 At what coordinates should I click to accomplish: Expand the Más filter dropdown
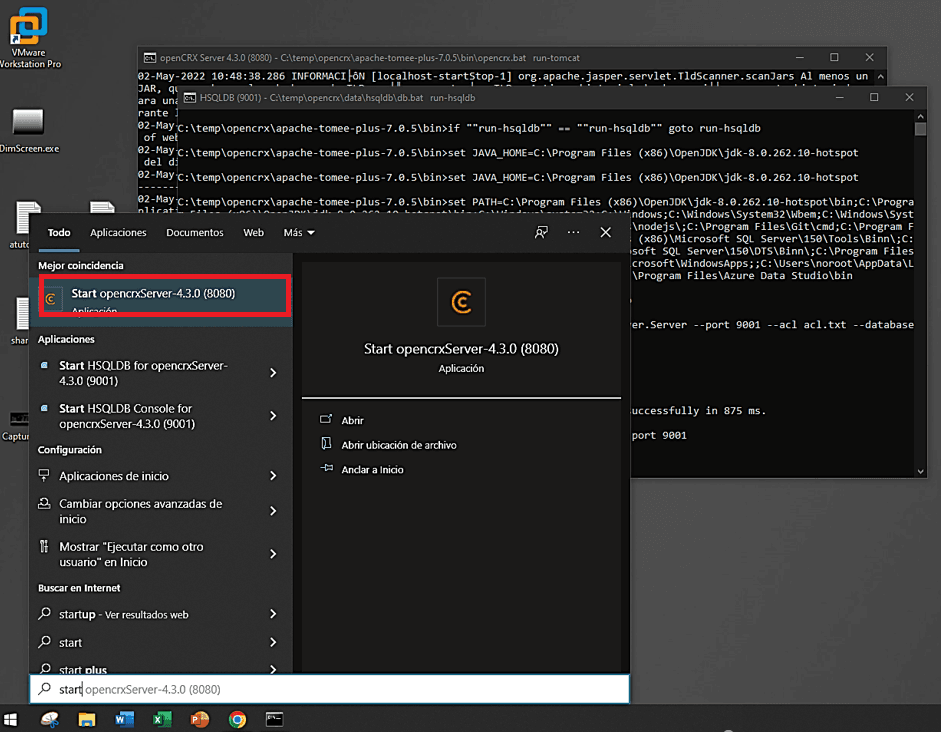[299, 233]
